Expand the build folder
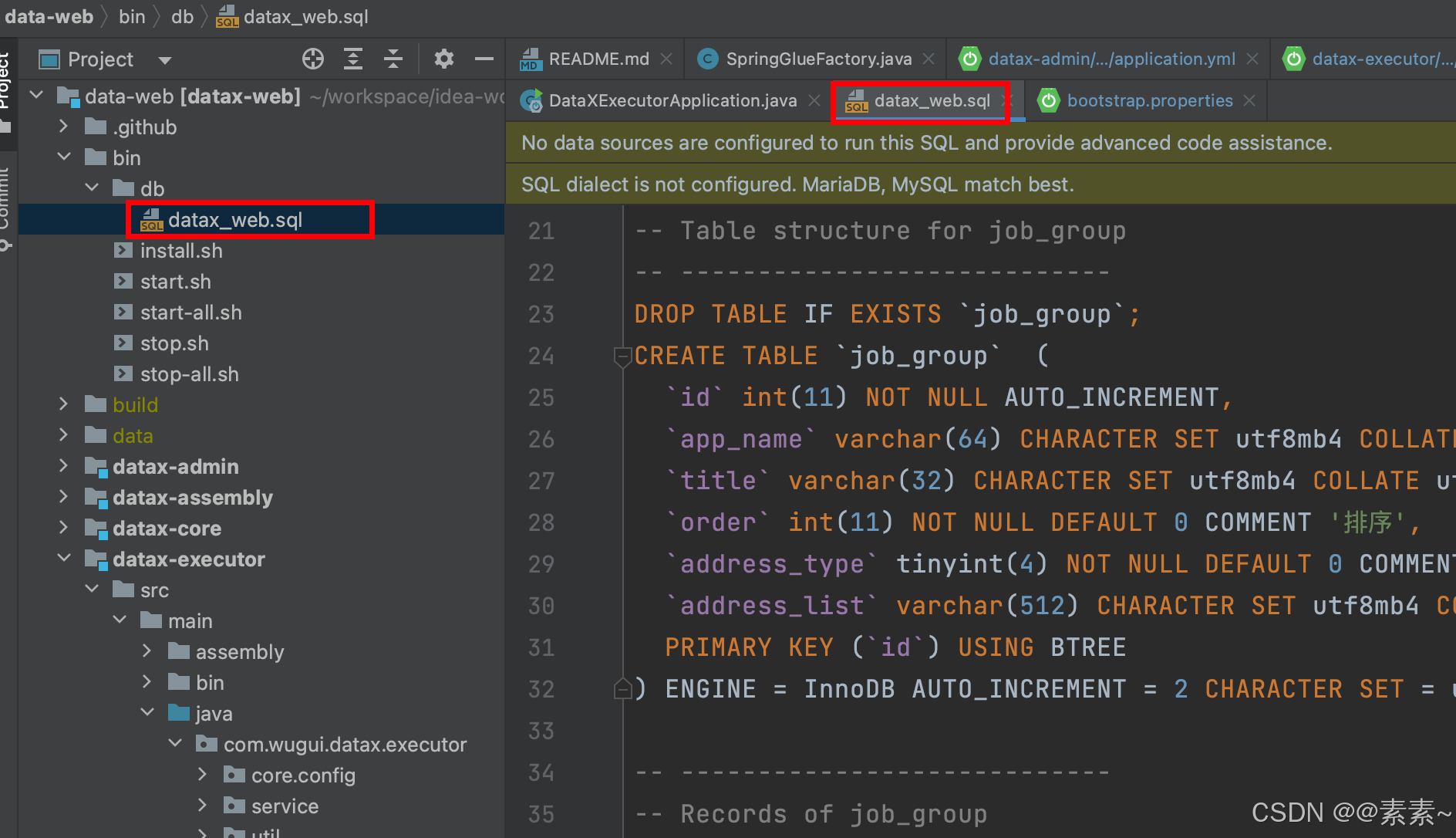The height and width of the screenshot is (838, 1456). 63,404
